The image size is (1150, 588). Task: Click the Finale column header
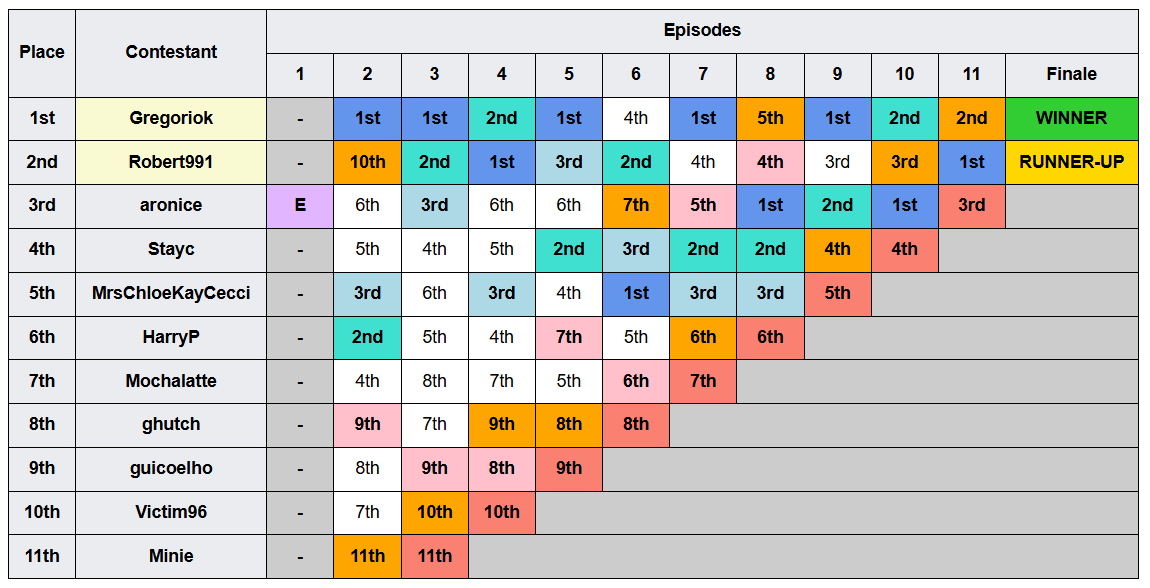tap(1072, 75)
